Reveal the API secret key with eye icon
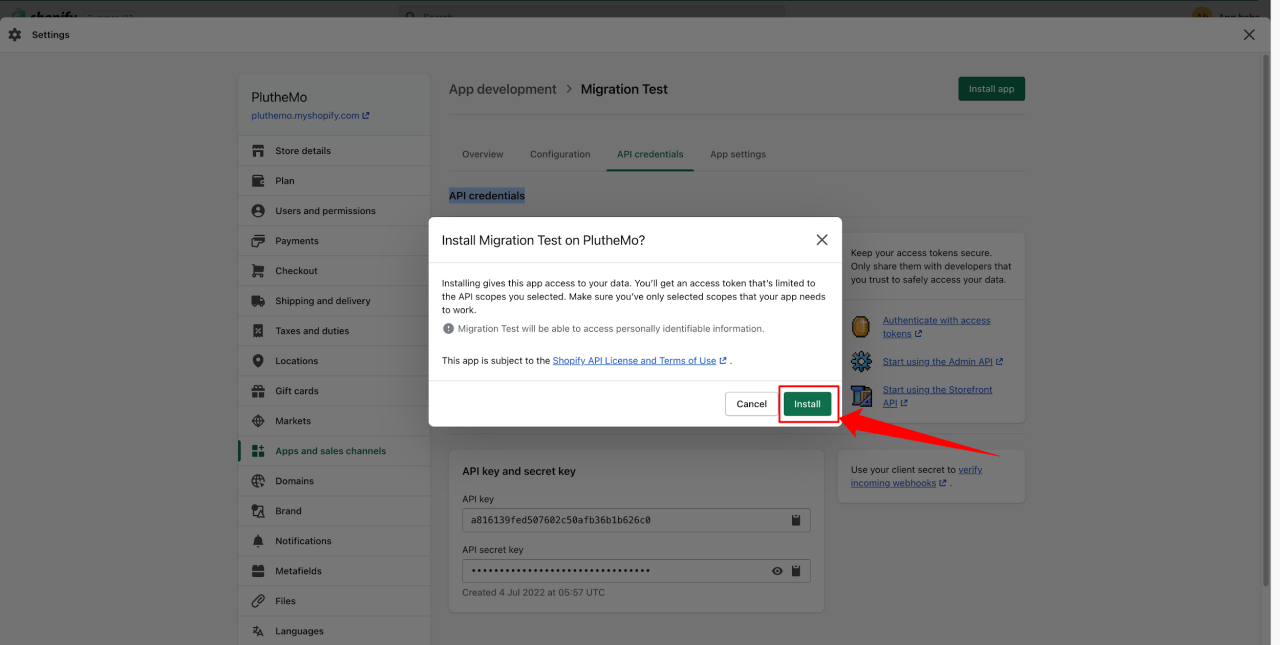1280x645 pixels. point(777,571)
